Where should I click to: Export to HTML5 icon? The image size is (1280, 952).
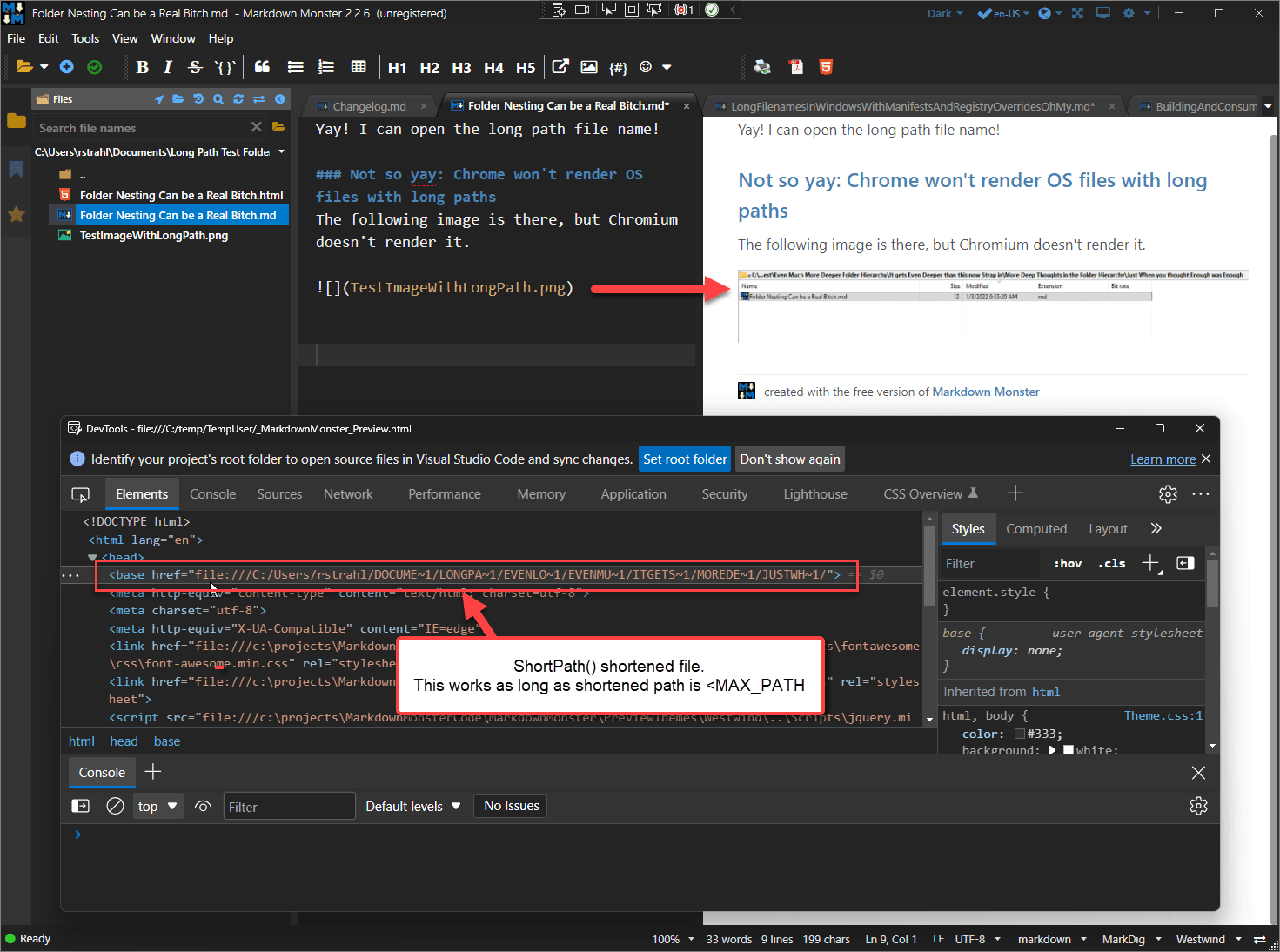click(x=827, y=67)
